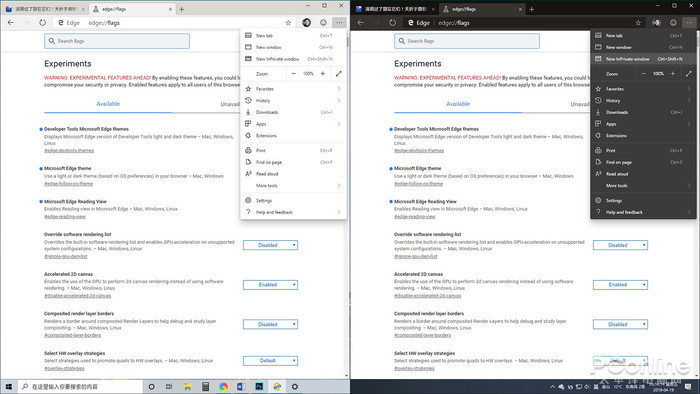Viewport: 700px width, 394px height.
Task: Open the #edge-devtools-themes link in the light window
Action: click(x=69, y=151)
